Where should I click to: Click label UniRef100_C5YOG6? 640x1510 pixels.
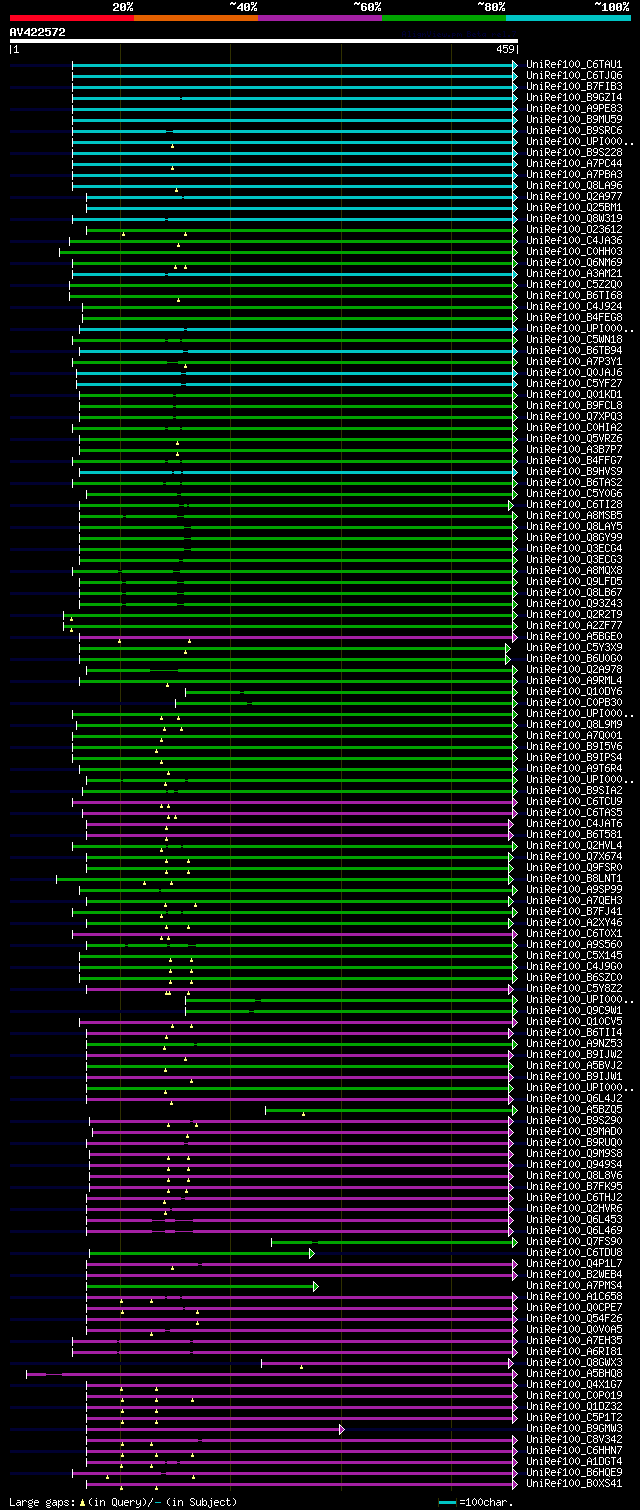click(574, 493)
